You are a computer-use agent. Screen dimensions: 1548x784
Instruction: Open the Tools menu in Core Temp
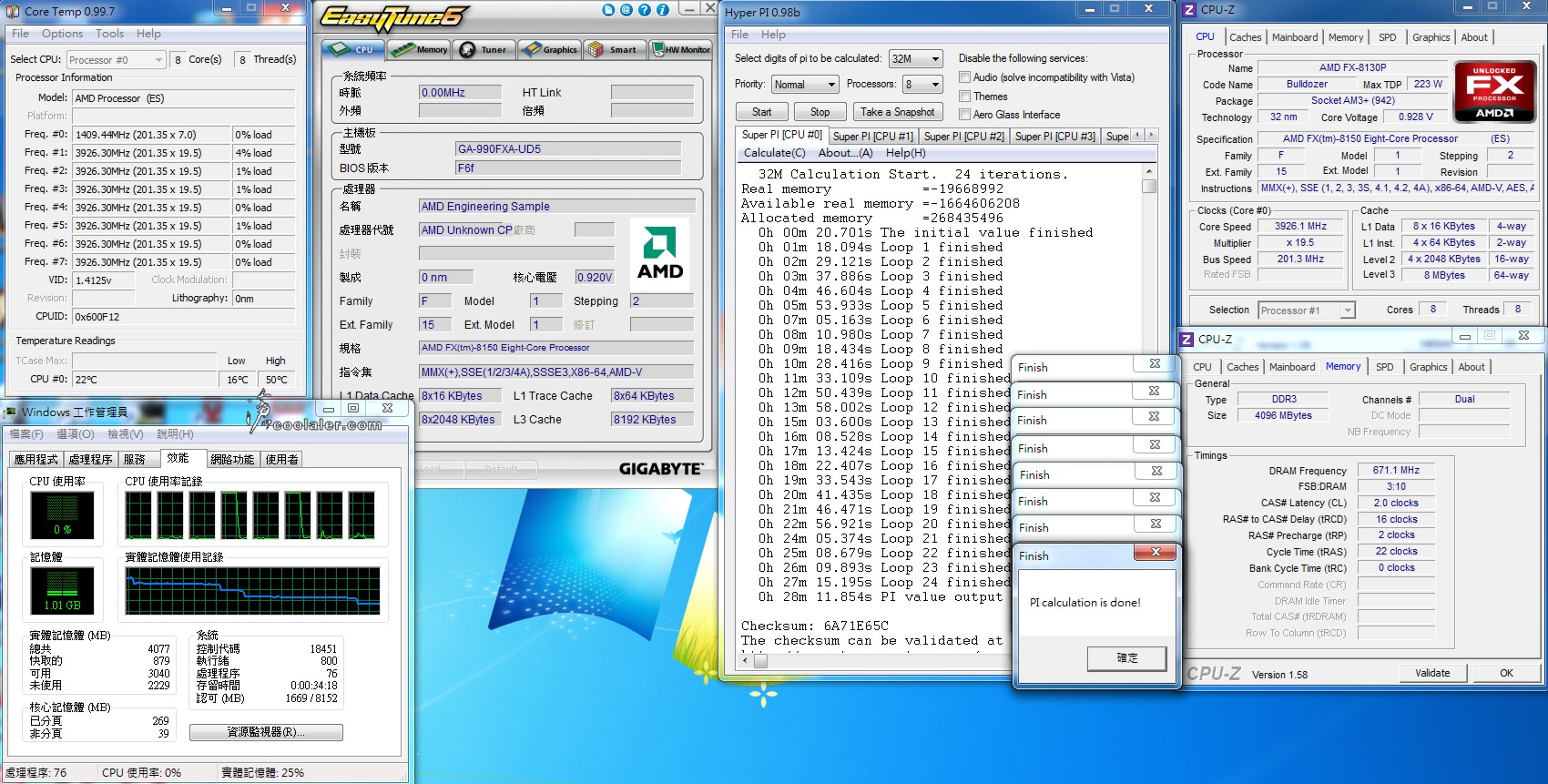[109, 34]
